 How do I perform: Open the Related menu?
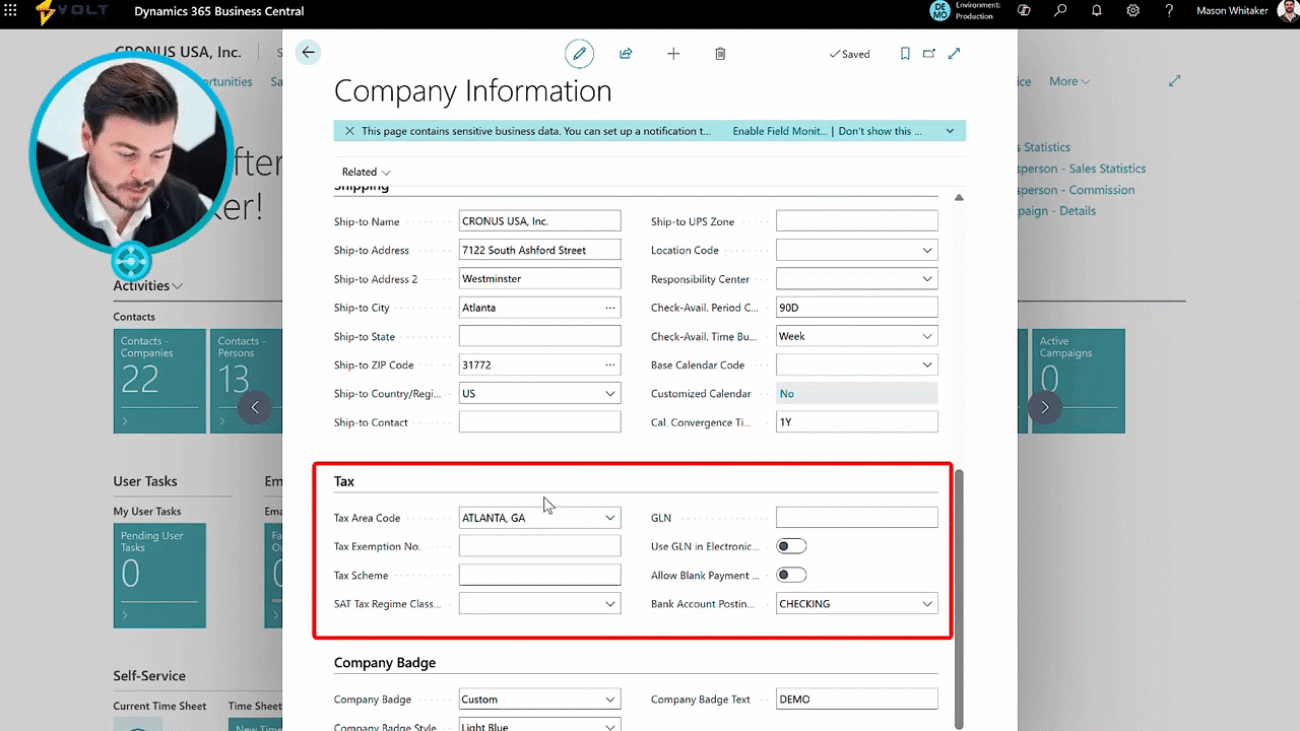366,172
